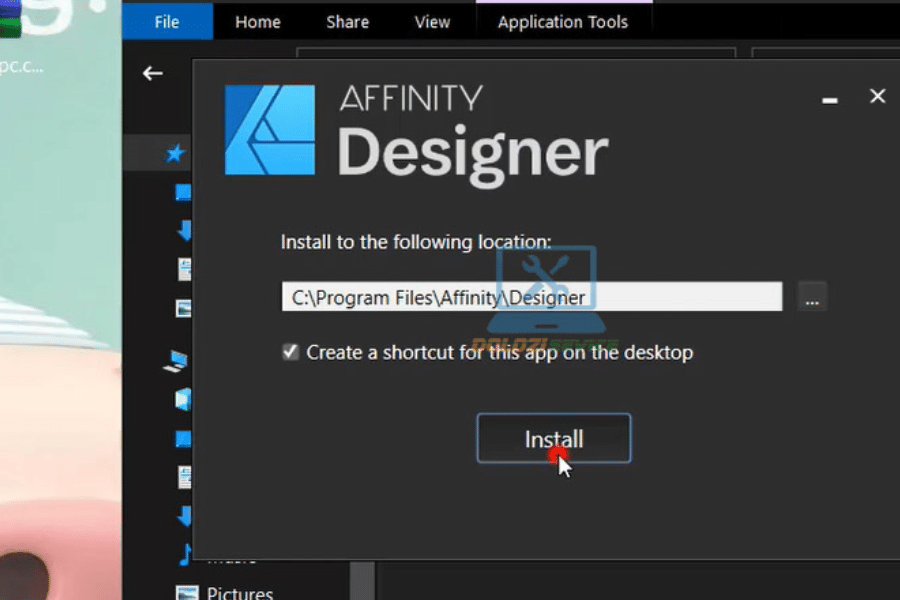Click the File Explorer back arrow
This screenshot has width=900, height=600.
click(152, 73)
